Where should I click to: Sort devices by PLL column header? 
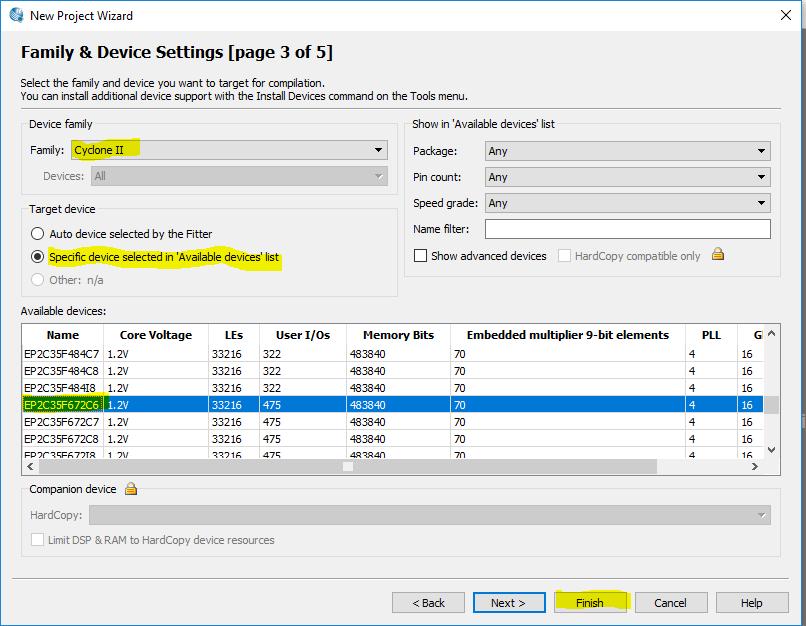click(x=711, y=335)
